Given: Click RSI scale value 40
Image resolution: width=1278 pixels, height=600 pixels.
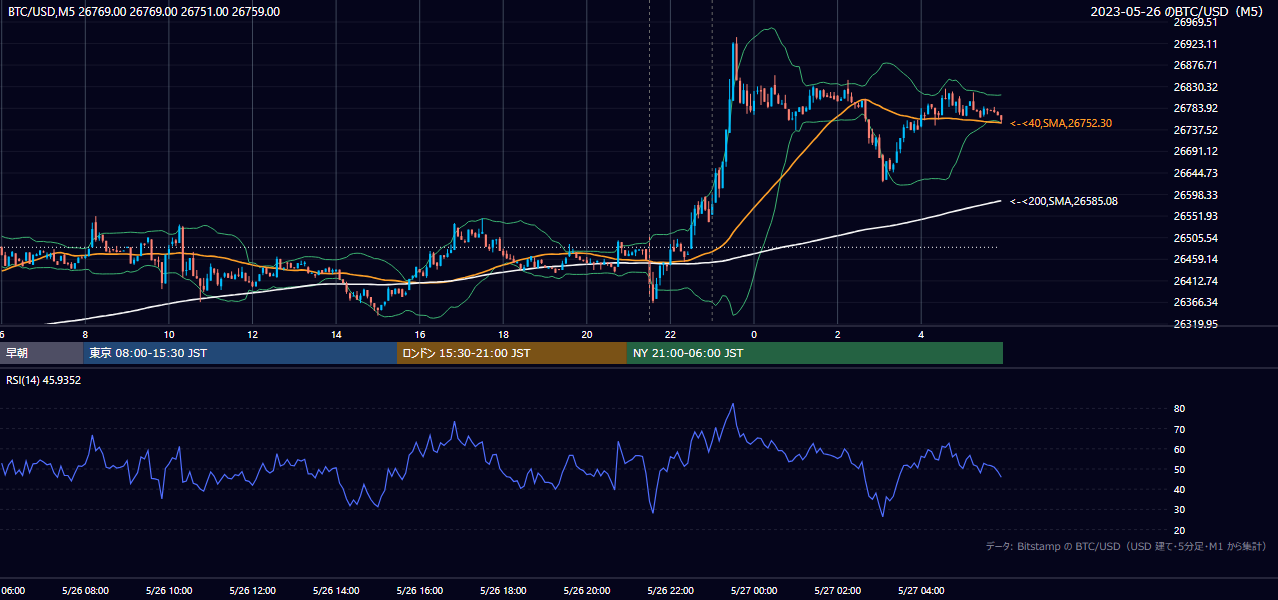Looking at the screenshot, I should [1180, 489].
